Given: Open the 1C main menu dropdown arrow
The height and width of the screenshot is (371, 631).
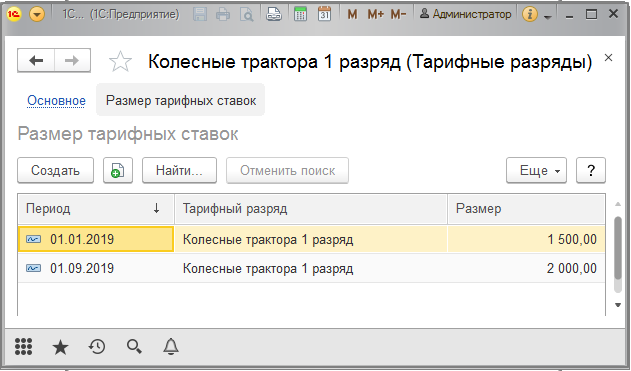Looking at the screenshot, I should click(x=37, y=15).
